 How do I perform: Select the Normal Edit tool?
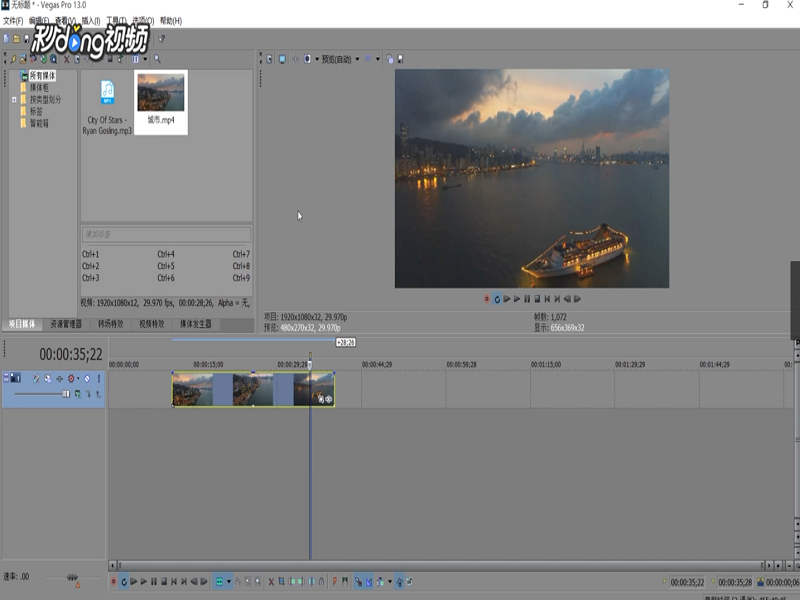click(219, 582)
